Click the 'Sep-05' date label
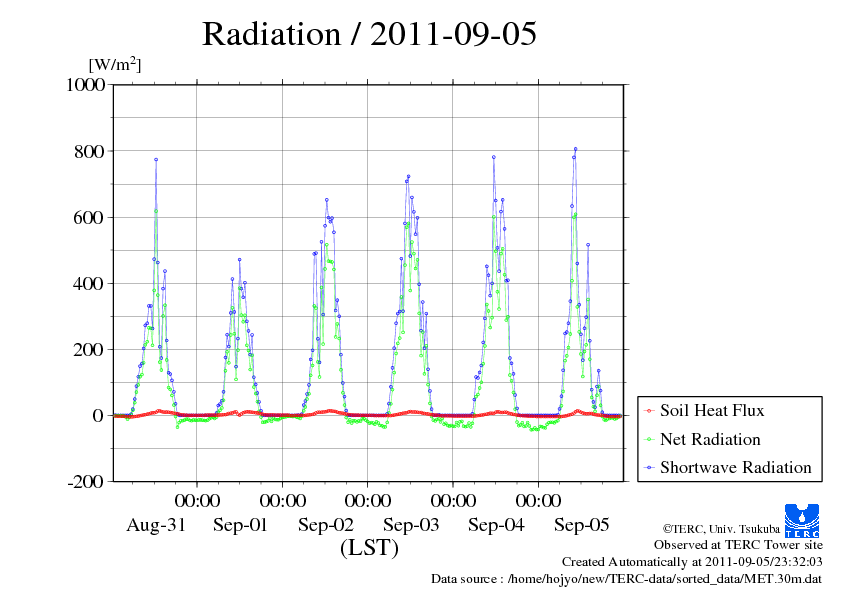842x595 pixels. tap(582, 525)
